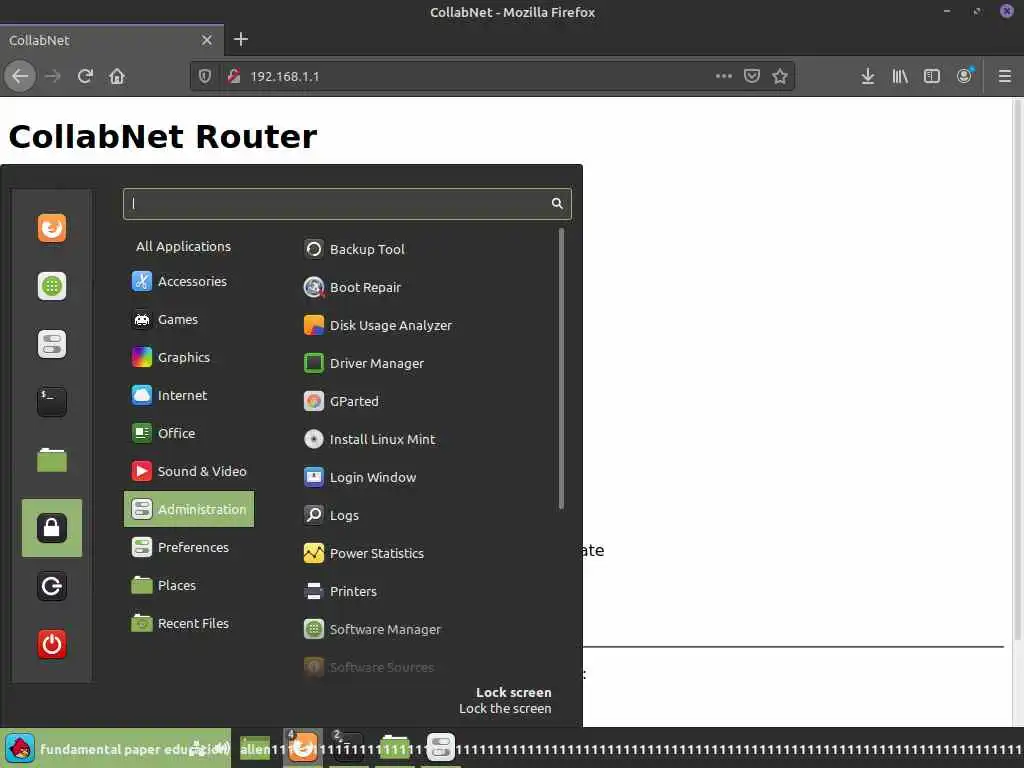Click file manager window button in panel

pyautogui.click(x=394, y=748)
